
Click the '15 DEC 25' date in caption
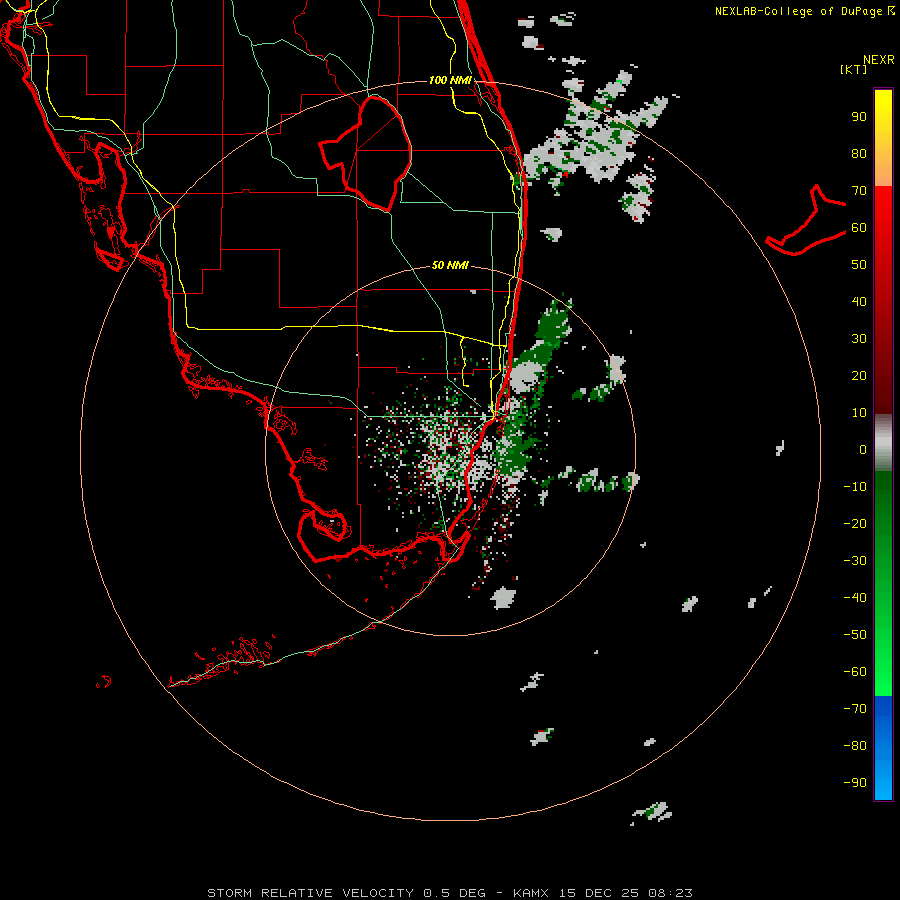[599, 893]
